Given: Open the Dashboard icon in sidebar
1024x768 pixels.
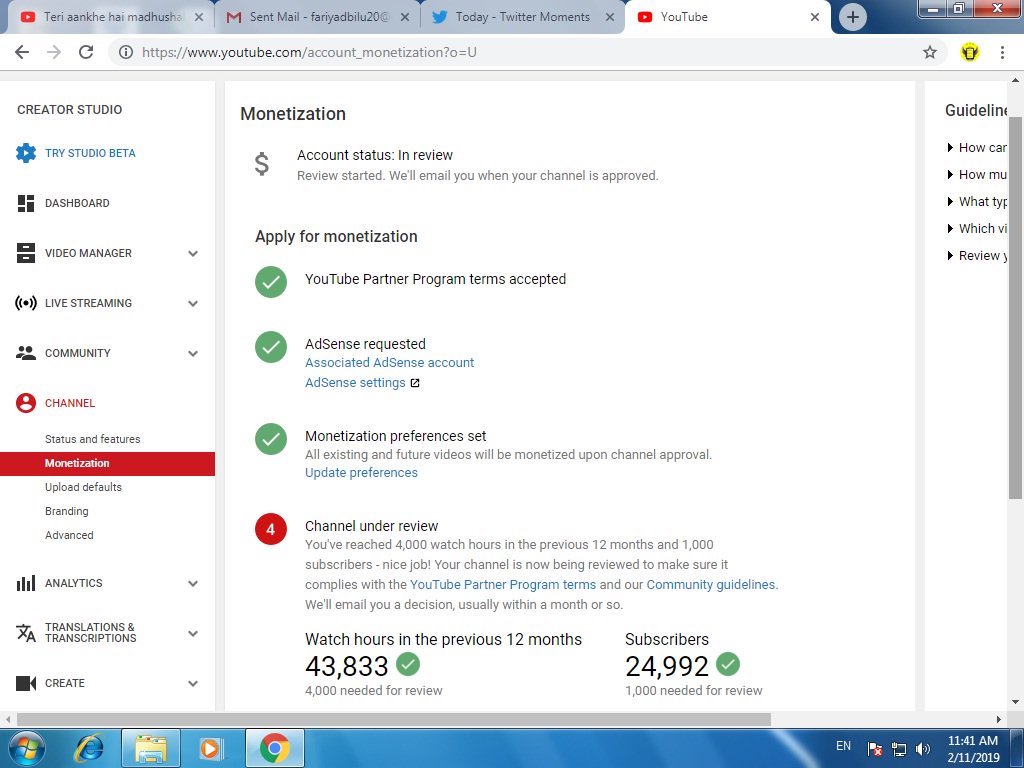Looking at the screenshot, I should [x=25, y=203].
